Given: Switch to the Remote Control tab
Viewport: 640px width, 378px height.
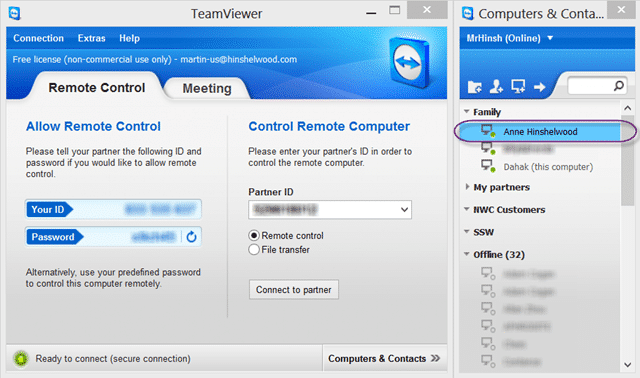Looking at the screenshot, I should pos(97,87).
